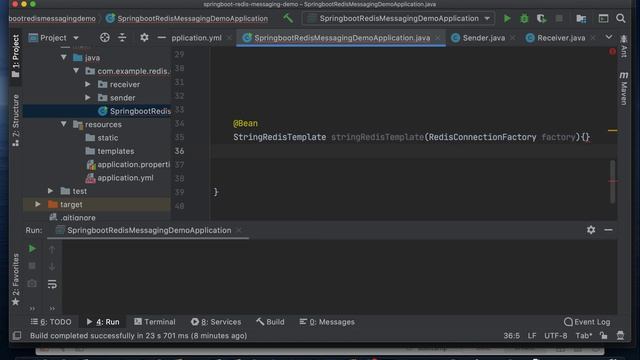This screenshot has height=360, width=640.
Task: Click the Stop button in top toolbar
Action: pyautogui.click(x=559, y=18)
